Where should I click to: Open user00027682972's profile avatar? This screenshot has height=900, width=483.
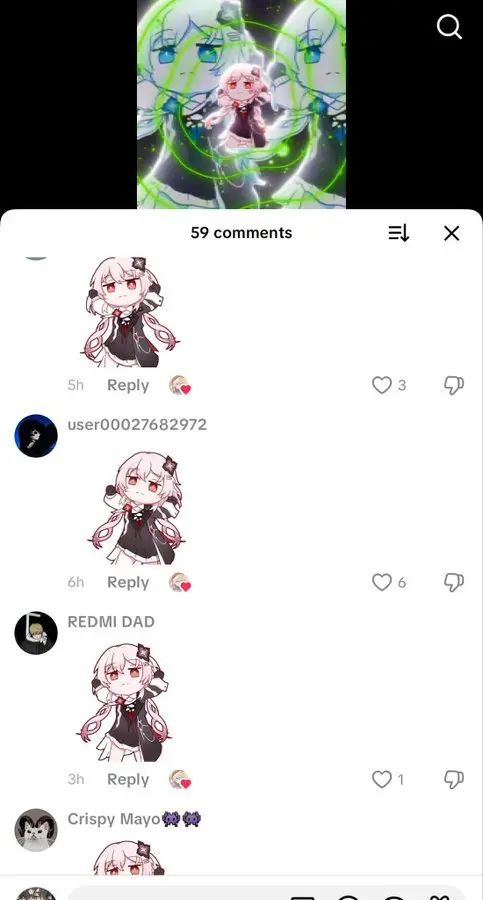click(36, 436)
